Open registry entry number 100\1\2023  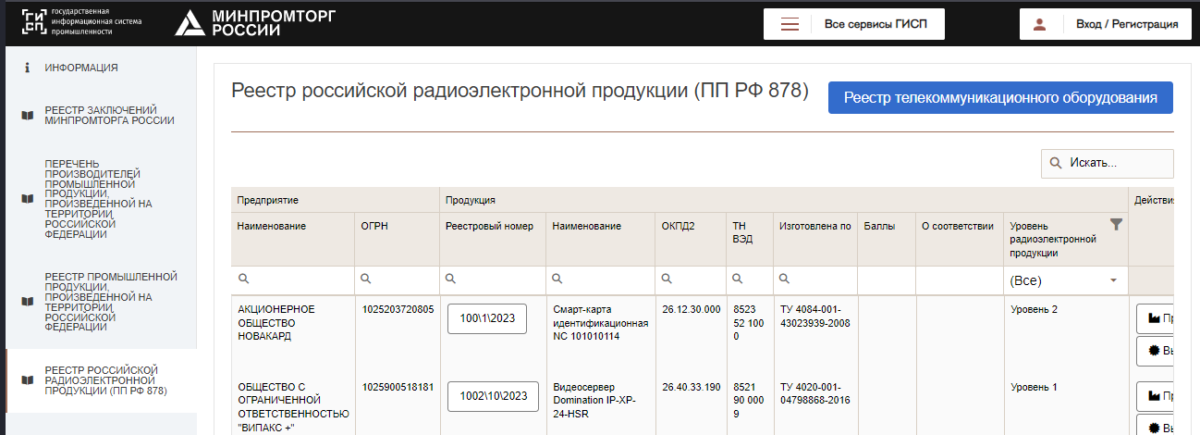coord(486,319)
